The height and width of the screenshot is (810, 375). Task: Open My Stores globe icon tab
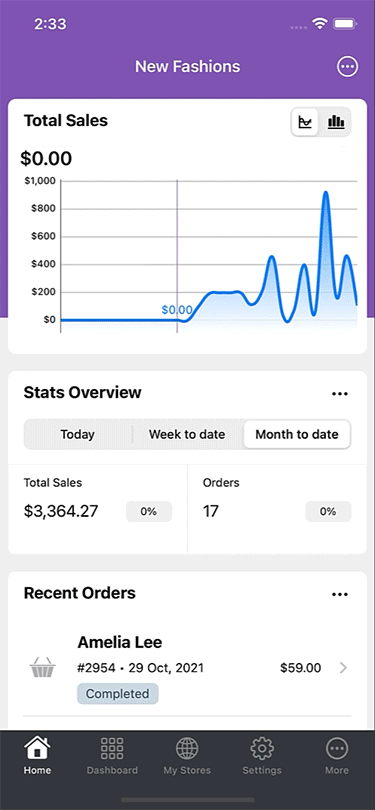pos(187,747)
